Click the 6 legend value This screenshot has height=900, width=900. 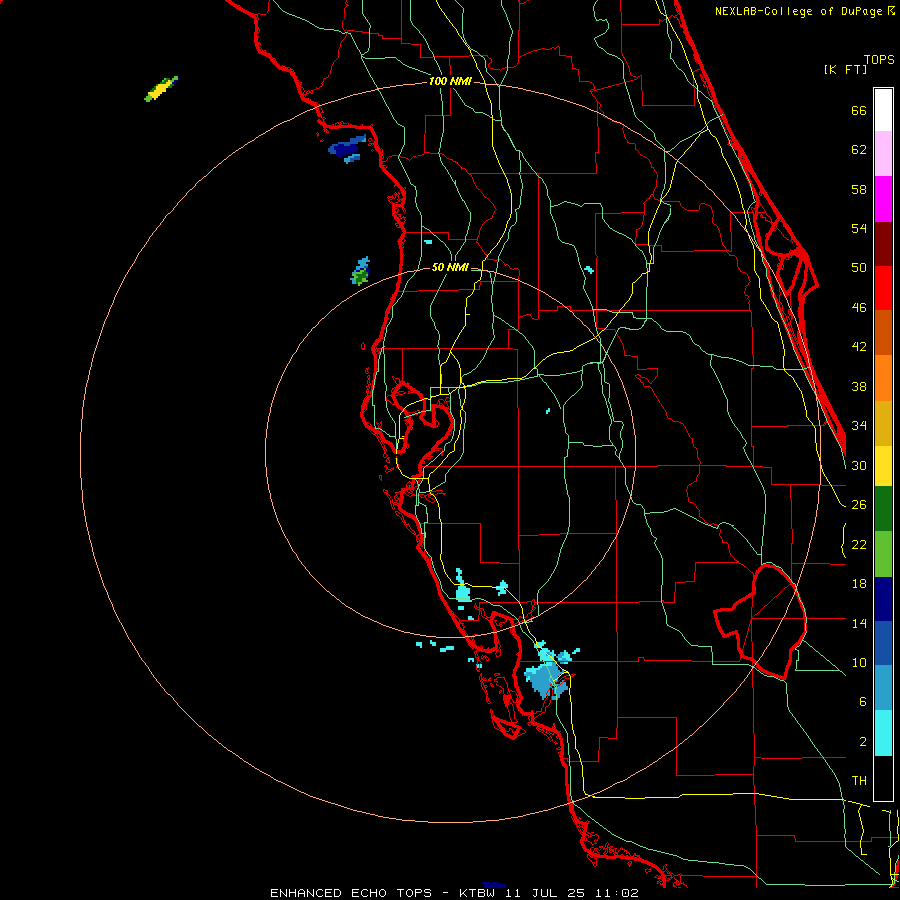pyautogui.click(x=862, y=701)
